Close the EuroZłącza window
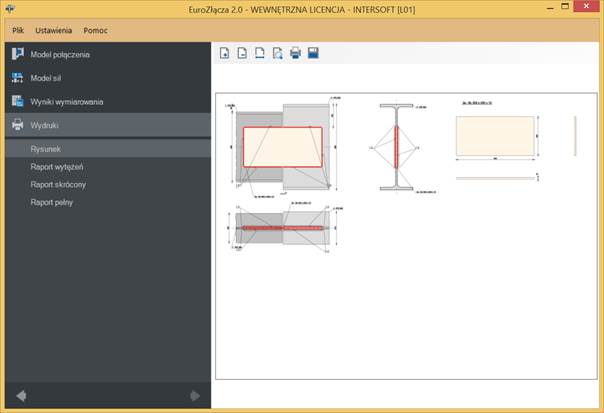The image size is (604, 413). 586,6
